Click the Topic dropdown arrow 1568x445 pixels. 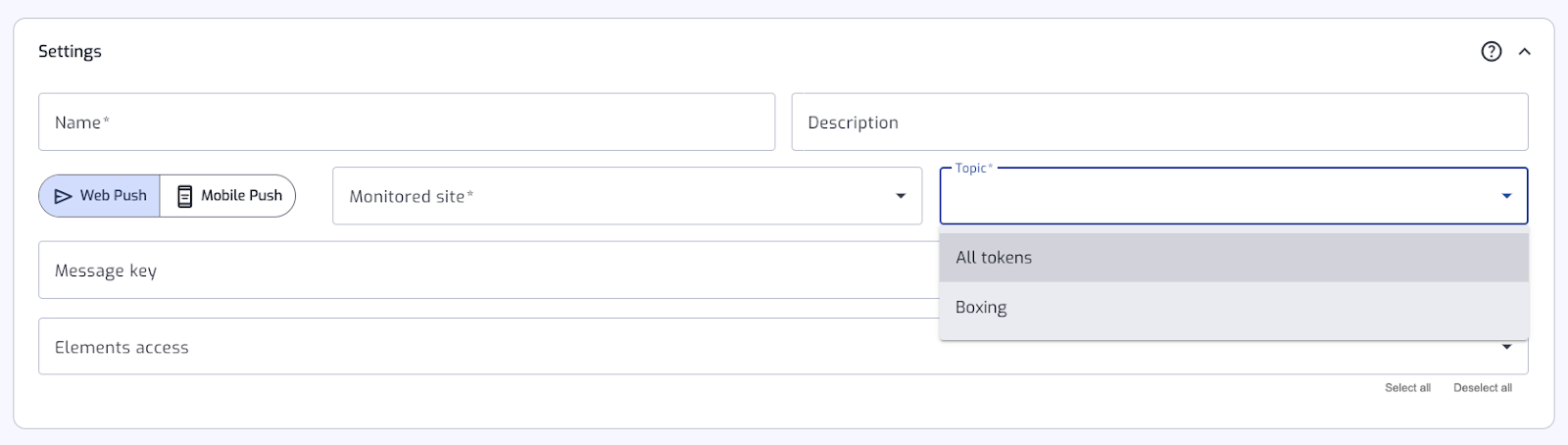(1506, 196)
